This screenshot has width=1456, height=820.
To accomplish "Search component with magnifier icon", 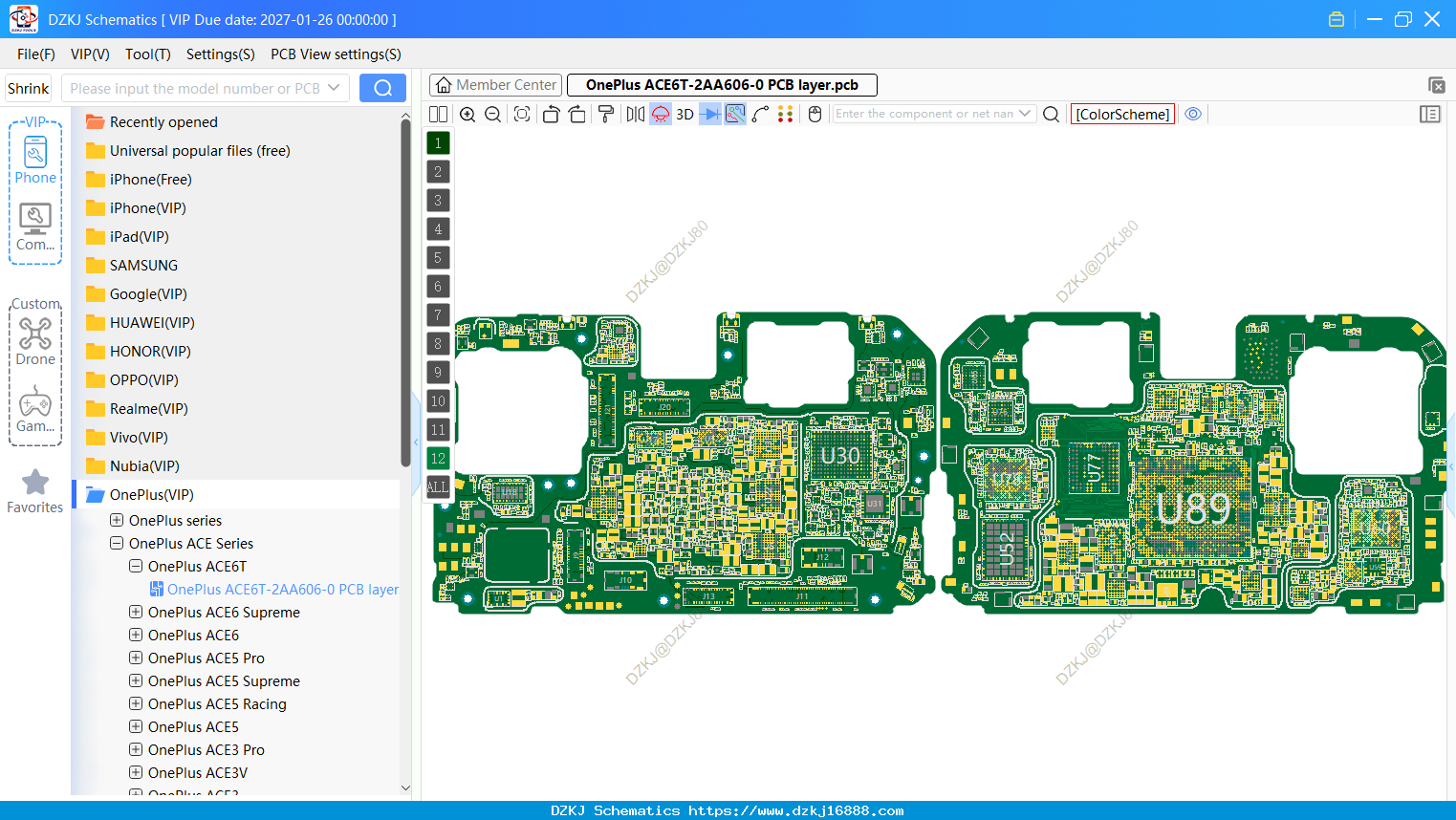I will 1051,114.
